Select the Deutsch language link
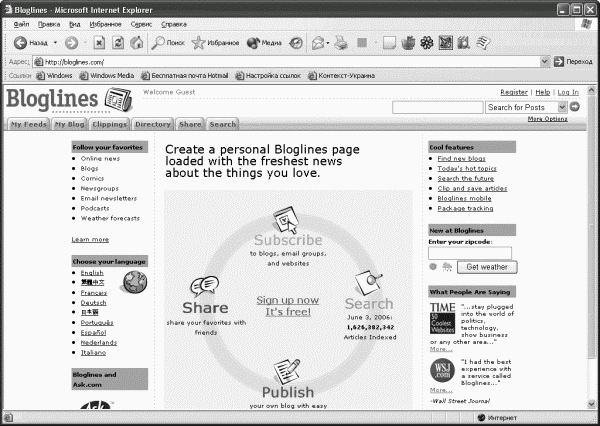The width and height of the screenshot is (600, 426). point(93,302)
